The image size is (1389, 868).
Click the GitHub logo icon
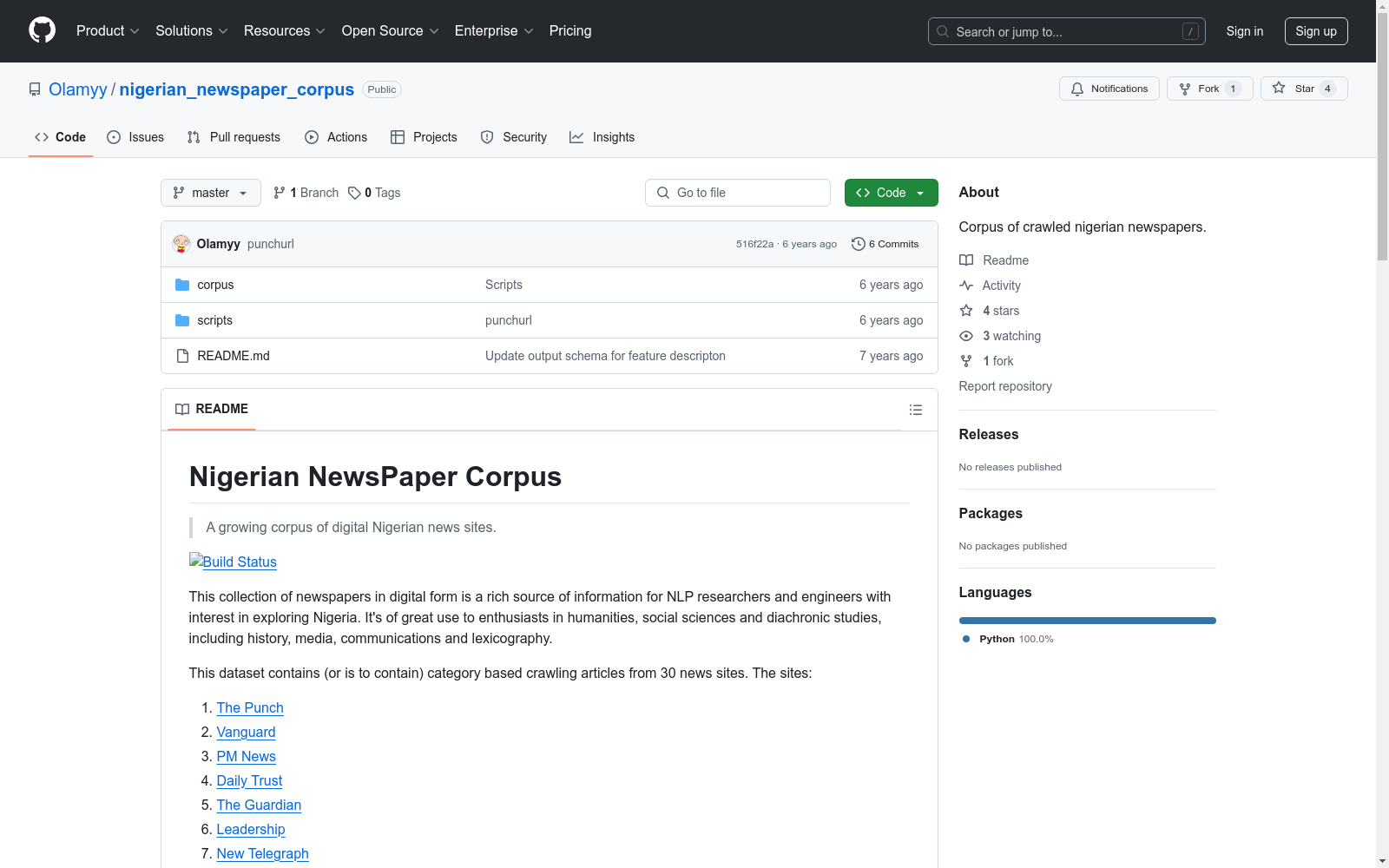click(x=42, y=30)
